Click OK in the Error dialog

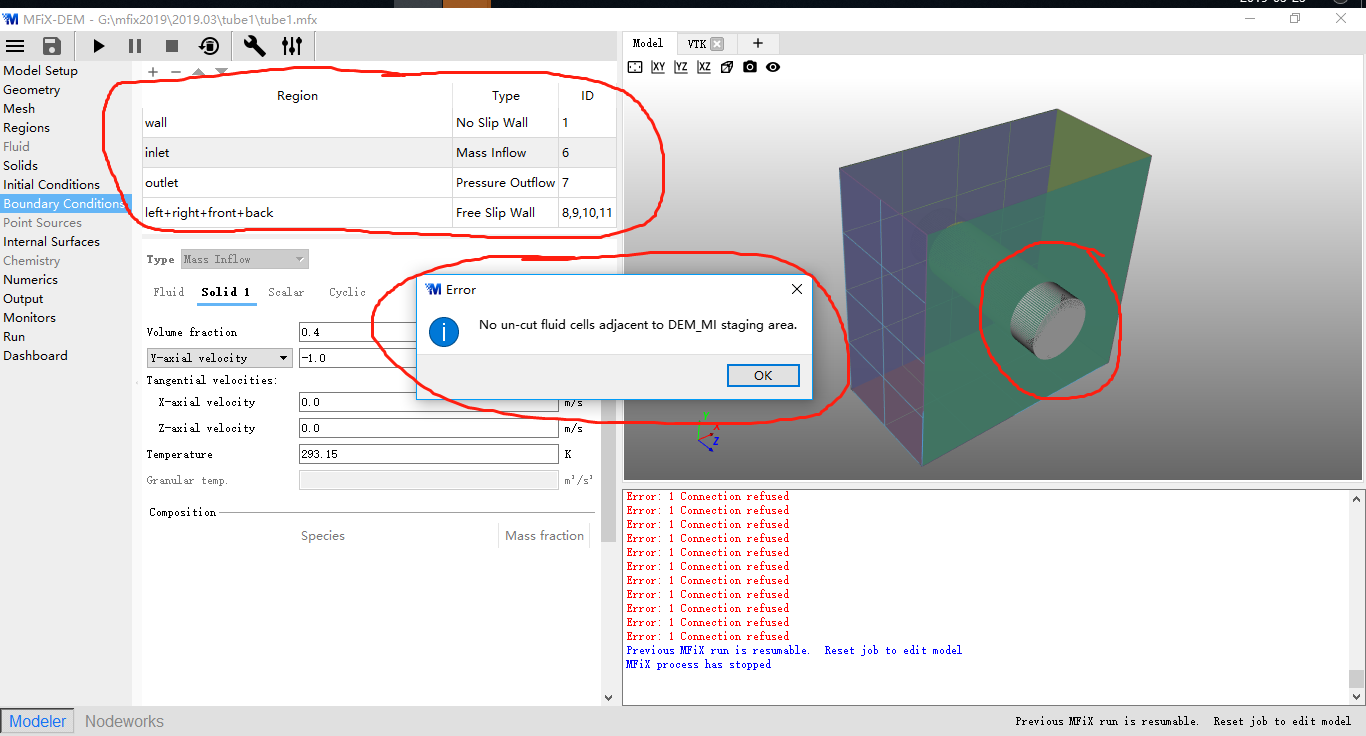(x=763, y=376)
